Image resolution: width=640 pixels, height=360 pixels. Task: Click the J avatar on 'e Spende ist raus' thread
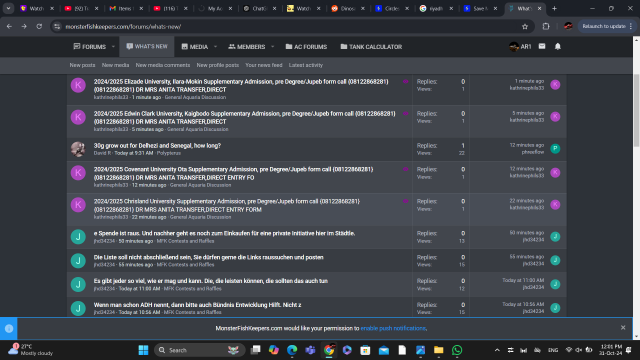coord(78,237)
